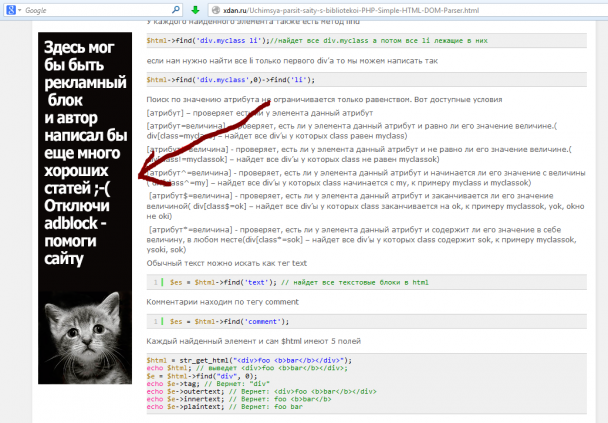
Task: Click the xdan.ru URL address bar
Action: click(407, 10)
